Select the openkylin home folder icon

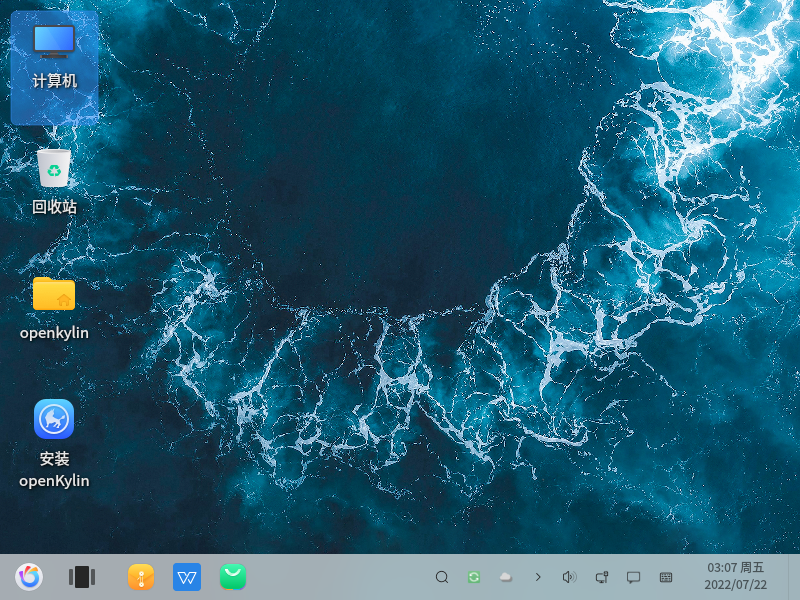pyautogui.click(x=54, y=293)
